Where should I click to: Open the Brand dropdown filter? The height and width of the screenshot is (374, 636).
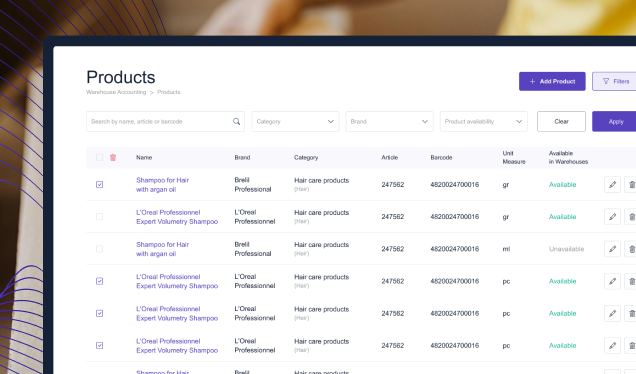(389, 121)
